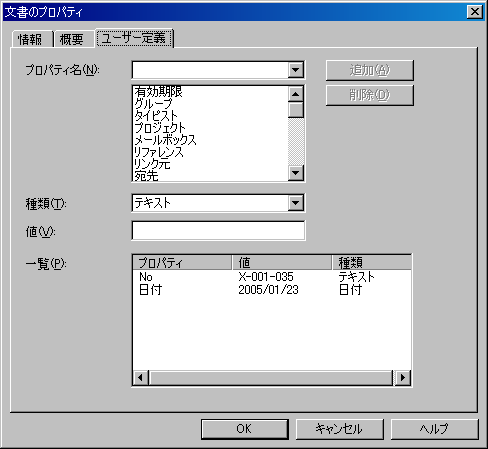Click the 追加 button
The height and width of the screenshot is (449, 488).
(x=370, y=70)
